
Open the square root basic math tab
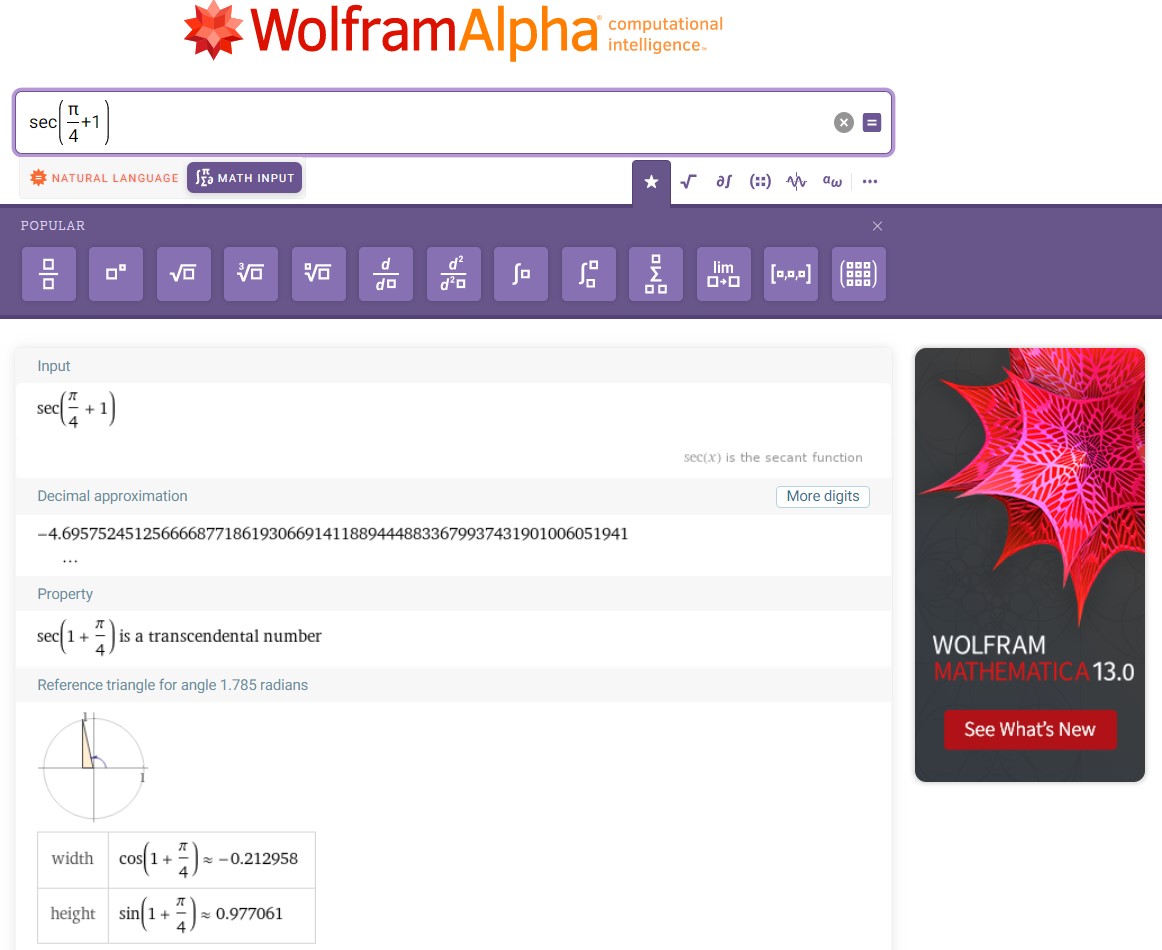[x=688, y=182]
